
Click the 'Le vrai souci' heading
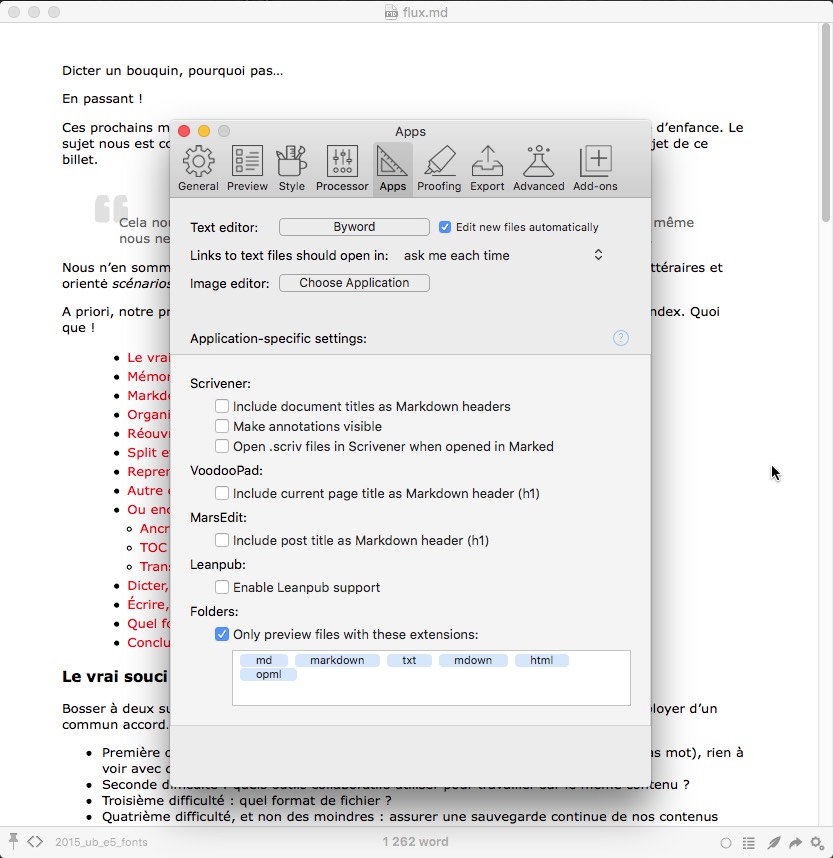click(x=114, y=676)
